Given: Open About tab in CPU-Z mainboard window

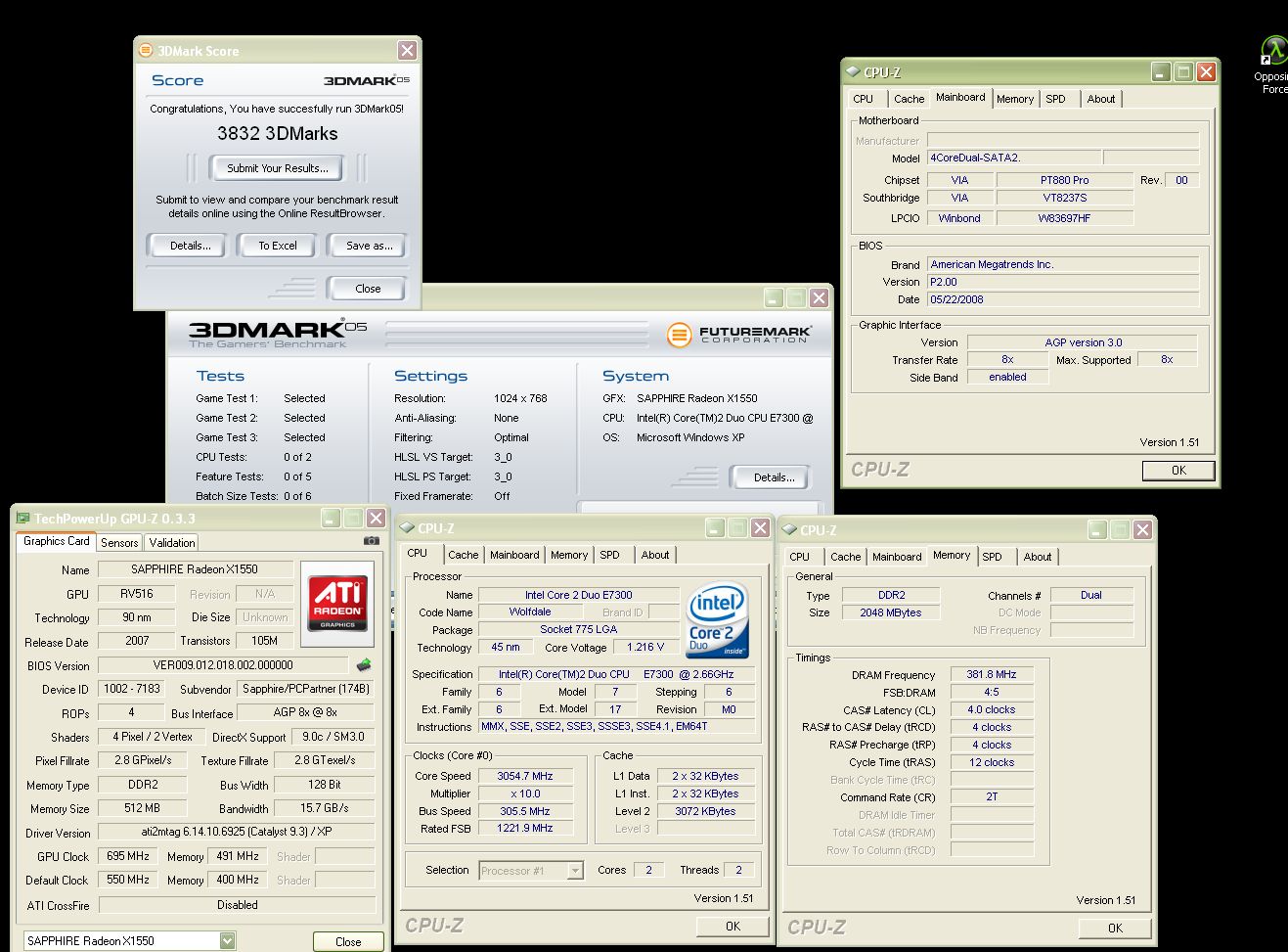Looking at the screenshot, I should pos(1101,99).
